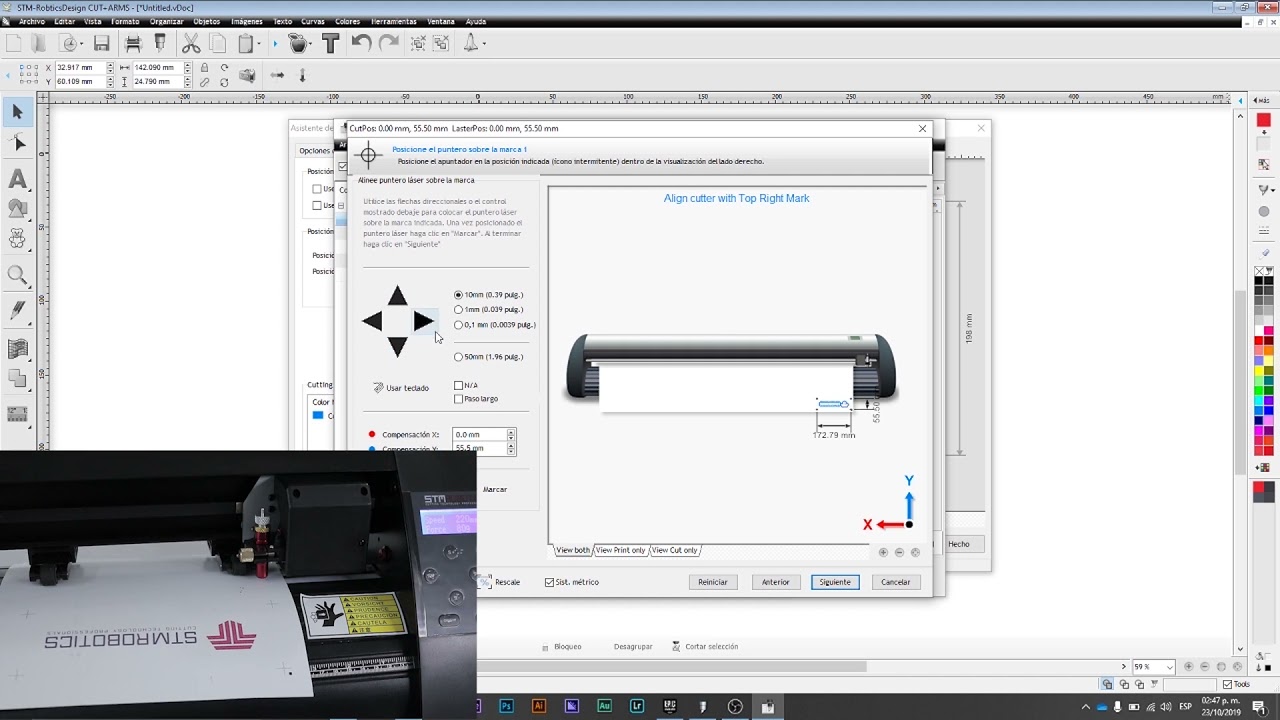Click the horizontal mirror arrow icon

[x=277, y=75]
